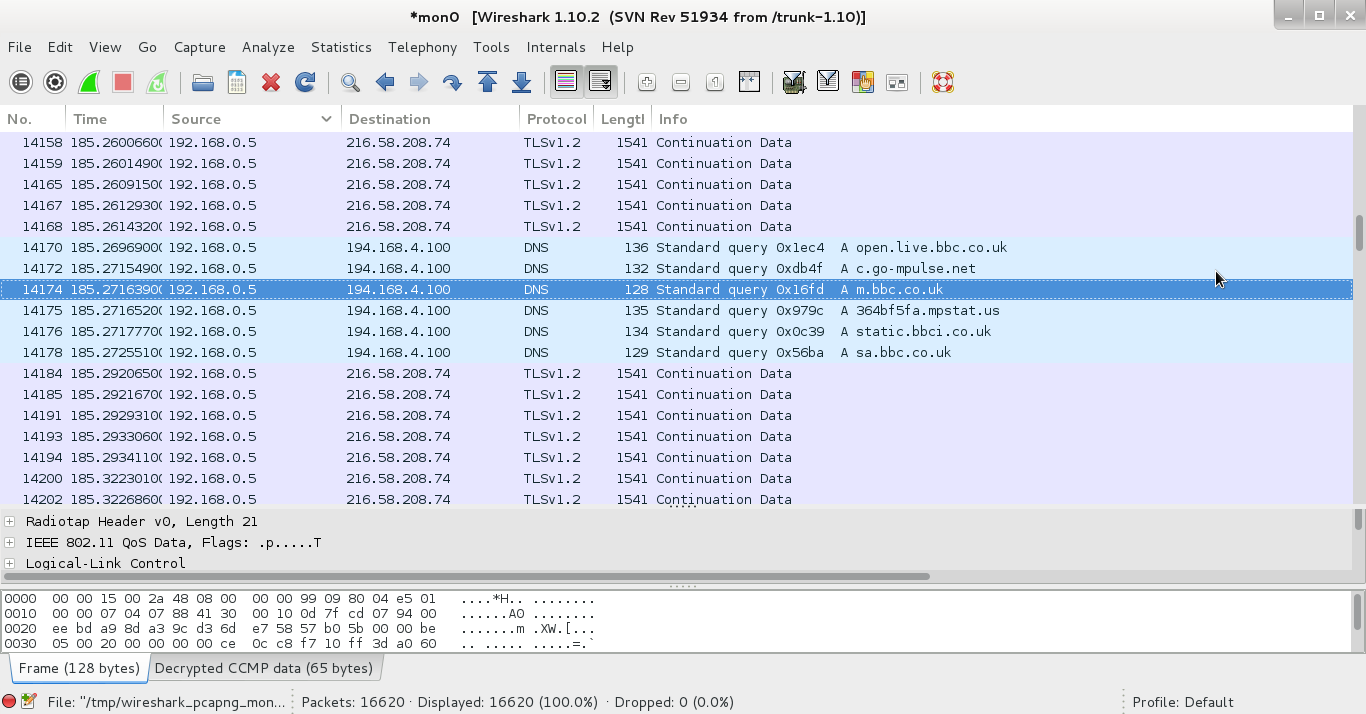Switch to Decrypted CCMP data tab

(264, 668)
